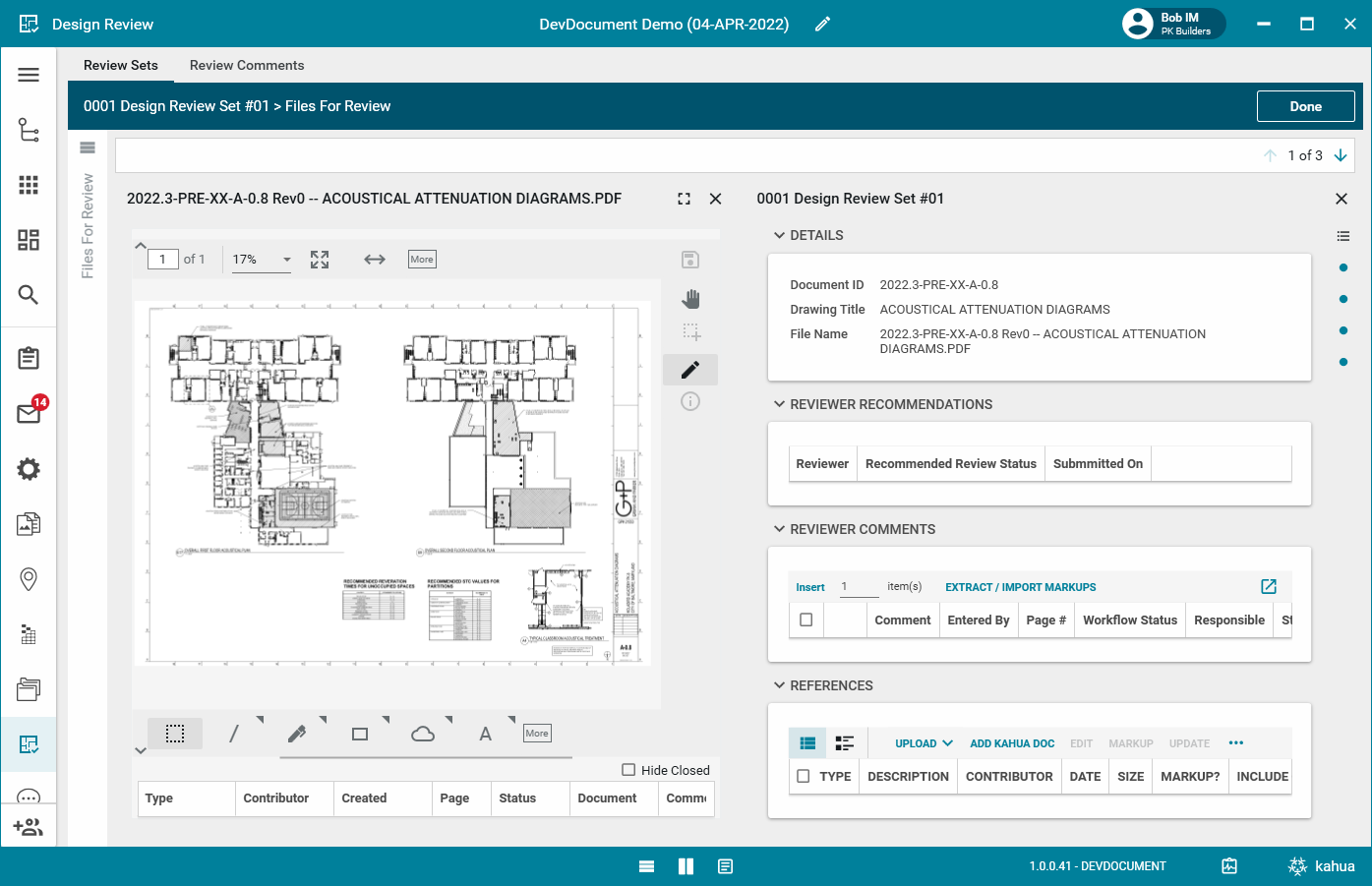Switch to the Review Comments tab
Viewport: 1372px width, 886px height.
[247, 66]
